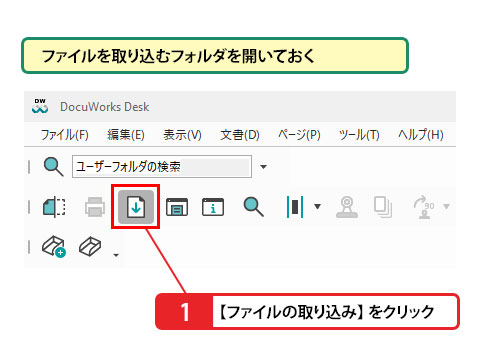Open the 文書(D) menu
480x360 pixels.
pos(240,135)
